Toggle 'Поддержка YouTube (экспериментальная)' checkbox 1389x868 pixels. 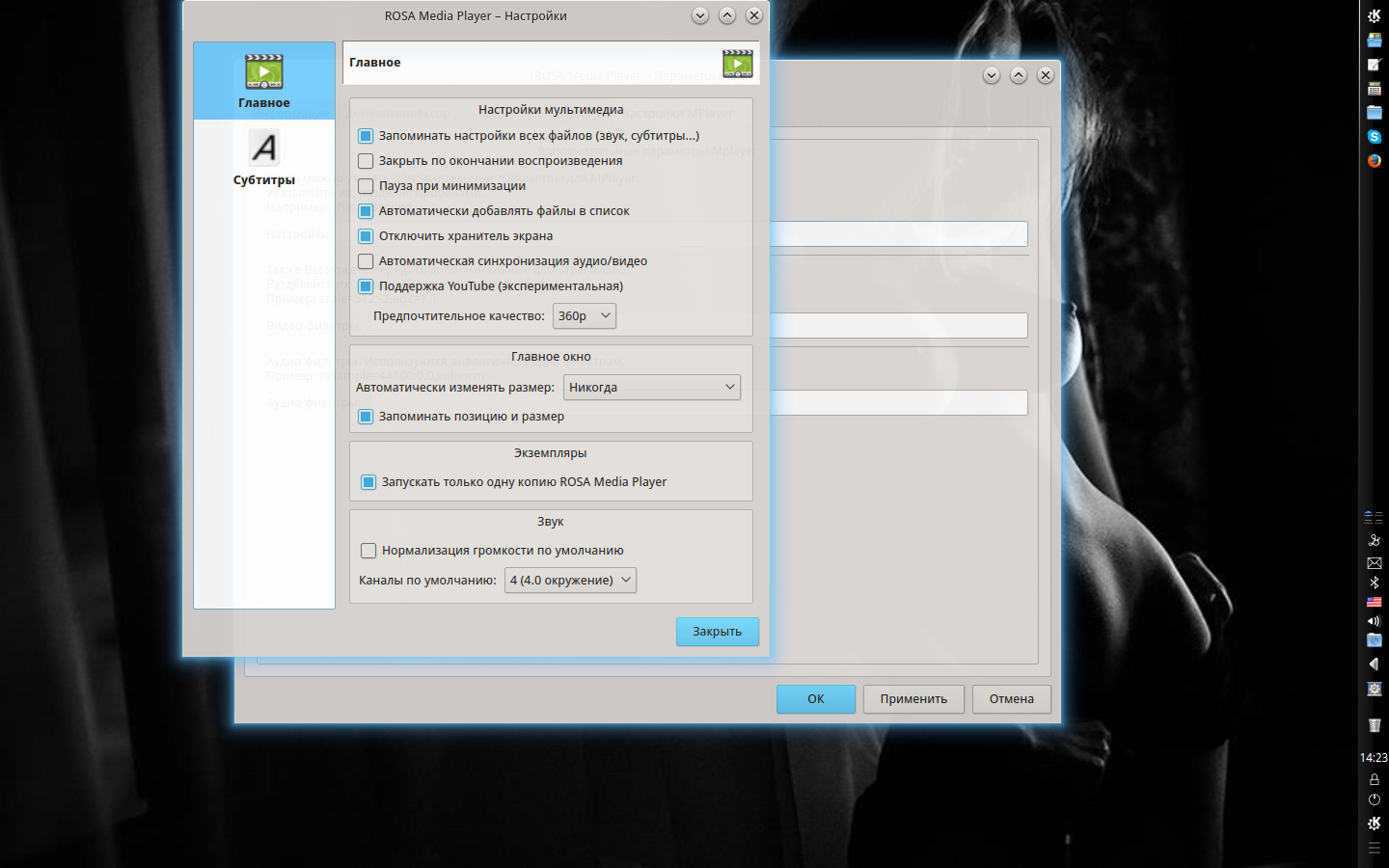point(366,286)
